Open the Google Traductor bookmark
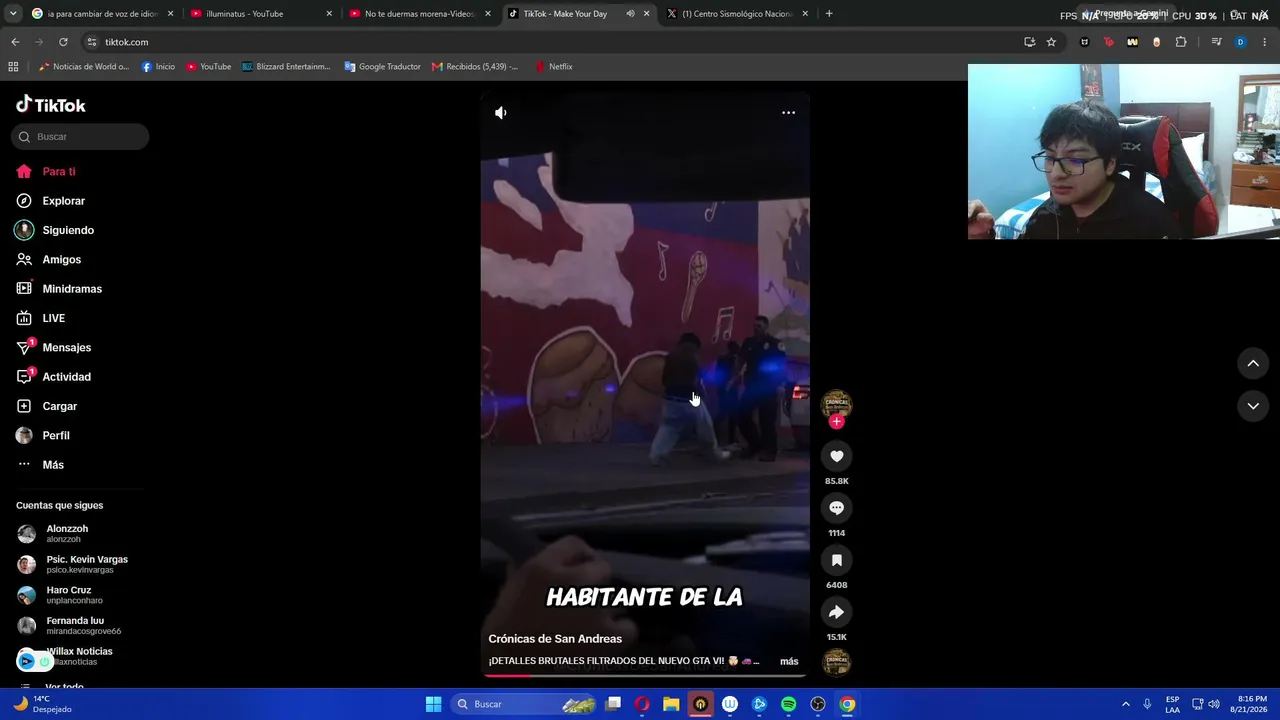 coord(382,67)
